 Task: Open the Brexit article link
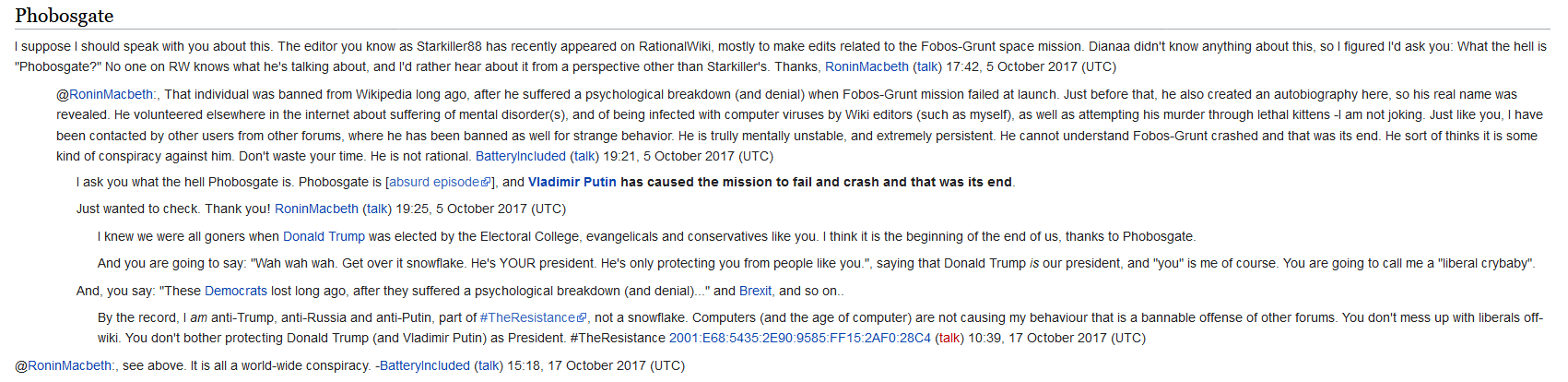755,291
